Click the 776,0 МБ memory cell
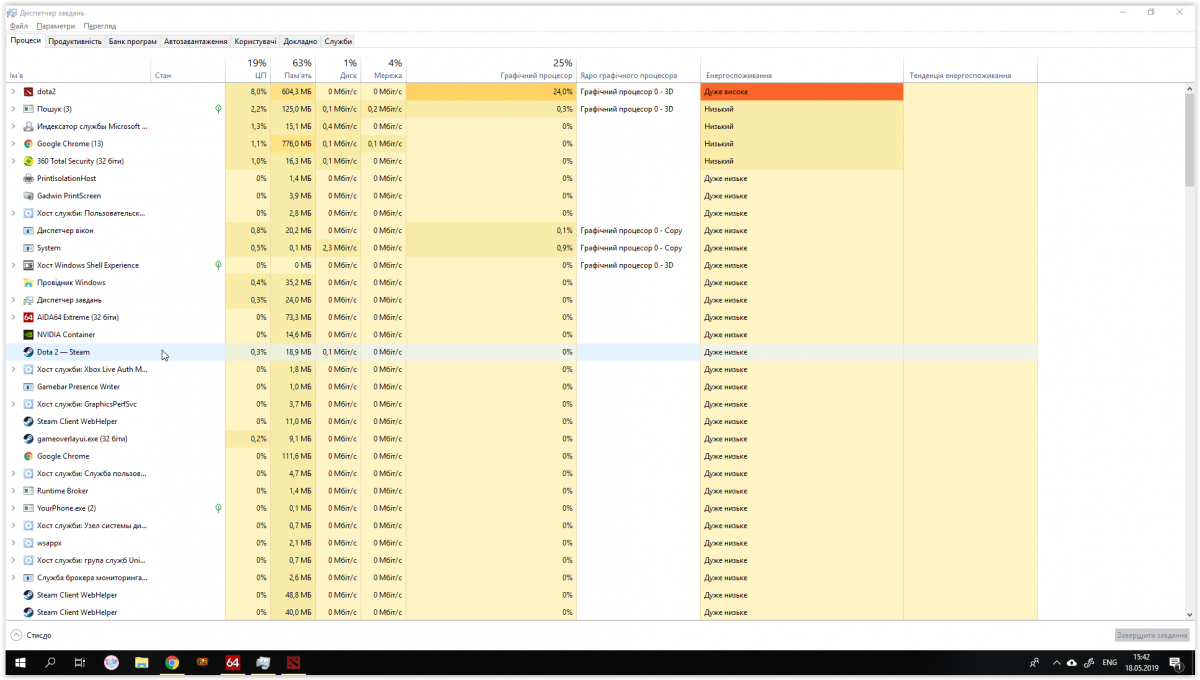The image size is (1200, 680). coord(293,144)
